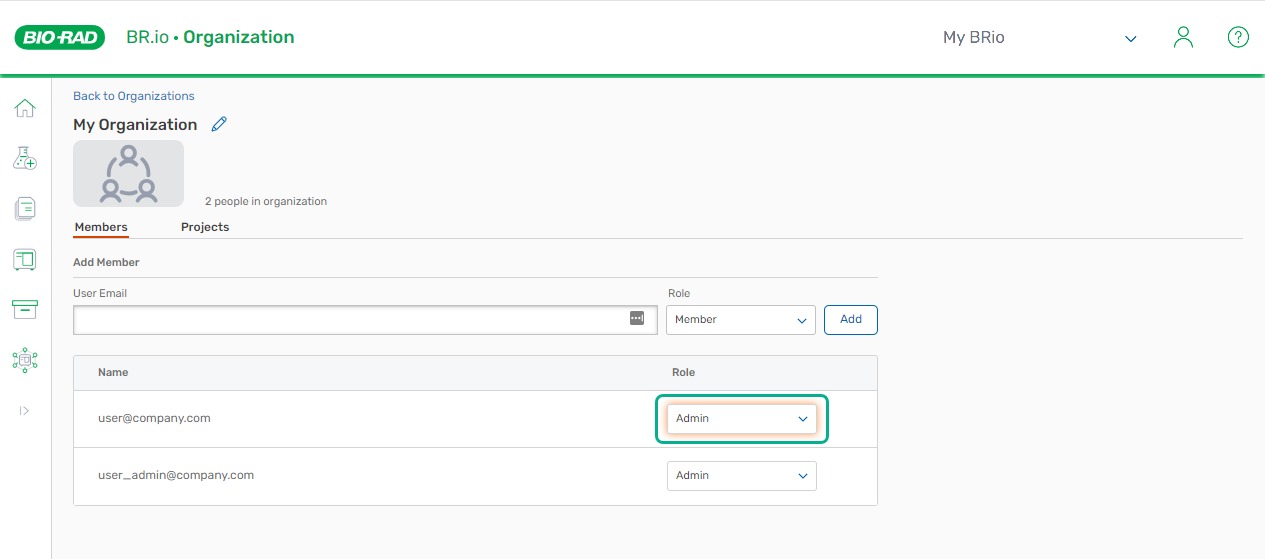Click the Bio-Rad logo
The image size is (1265, 559).
[x=60, y=38]
